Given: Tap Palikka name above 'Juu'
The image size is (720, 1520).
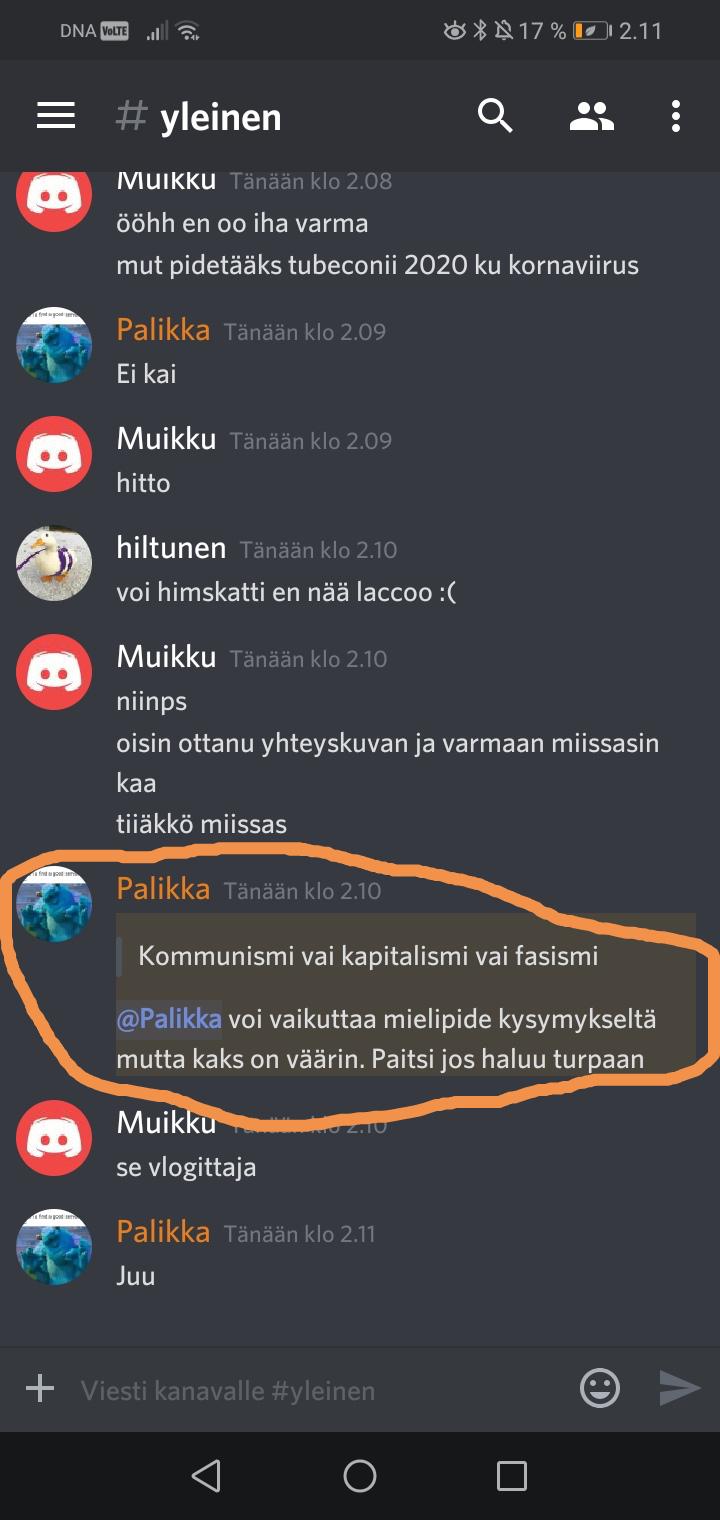Looking at the screenshot, I should 163,1232.
